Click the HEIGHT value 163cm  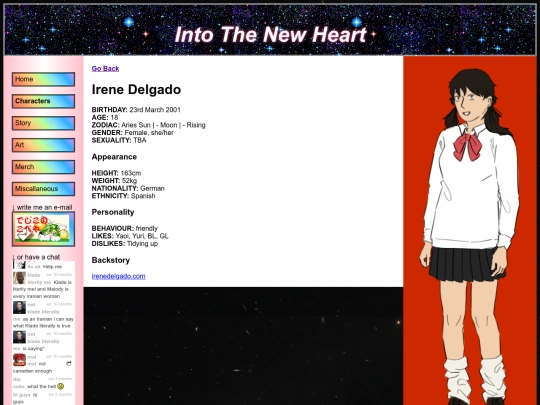pos(131,173)
